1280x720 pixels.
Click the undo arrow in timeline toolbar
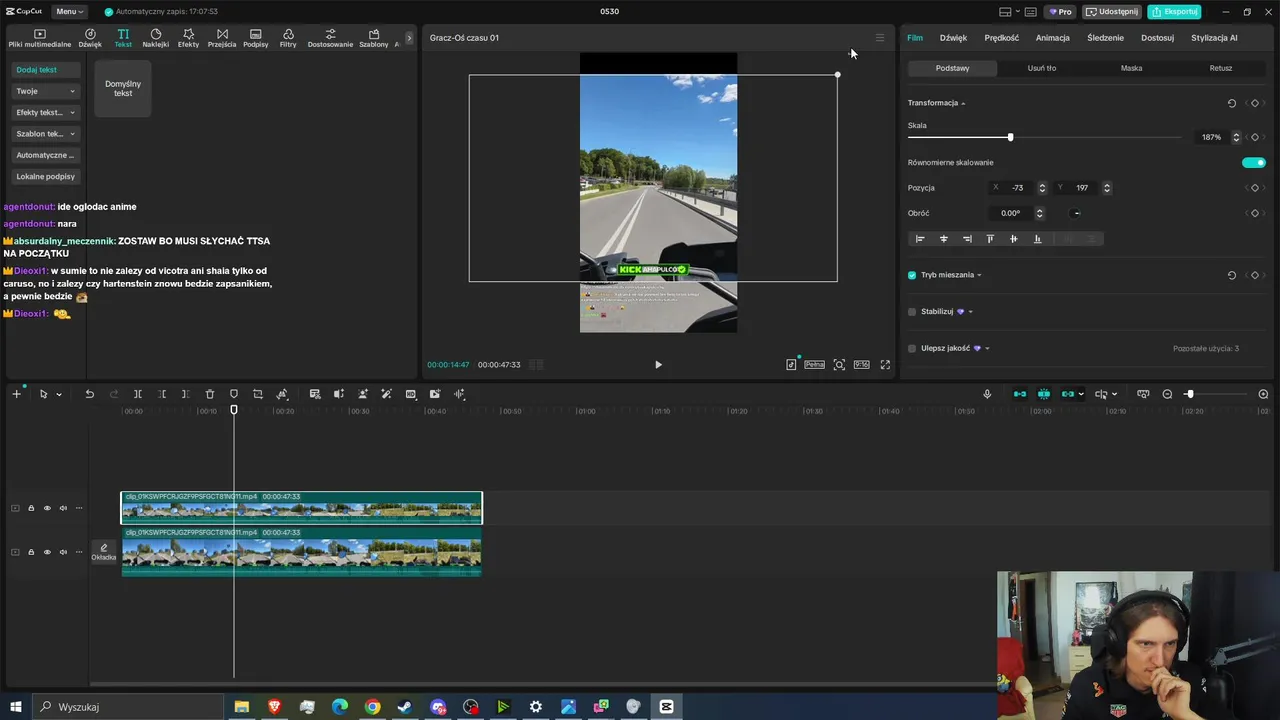[x=89, y=394]
